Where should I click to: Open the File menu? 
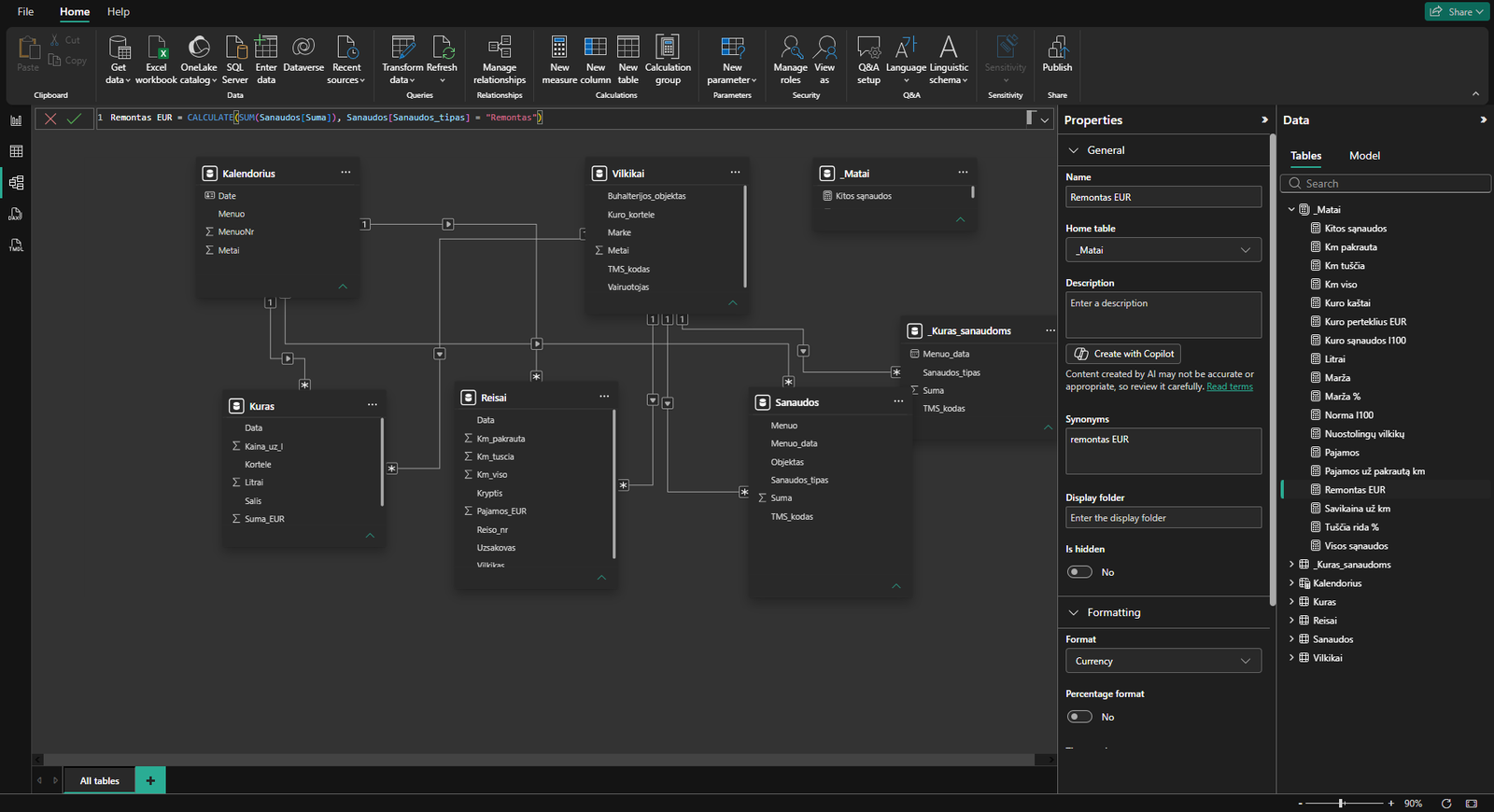25,12
